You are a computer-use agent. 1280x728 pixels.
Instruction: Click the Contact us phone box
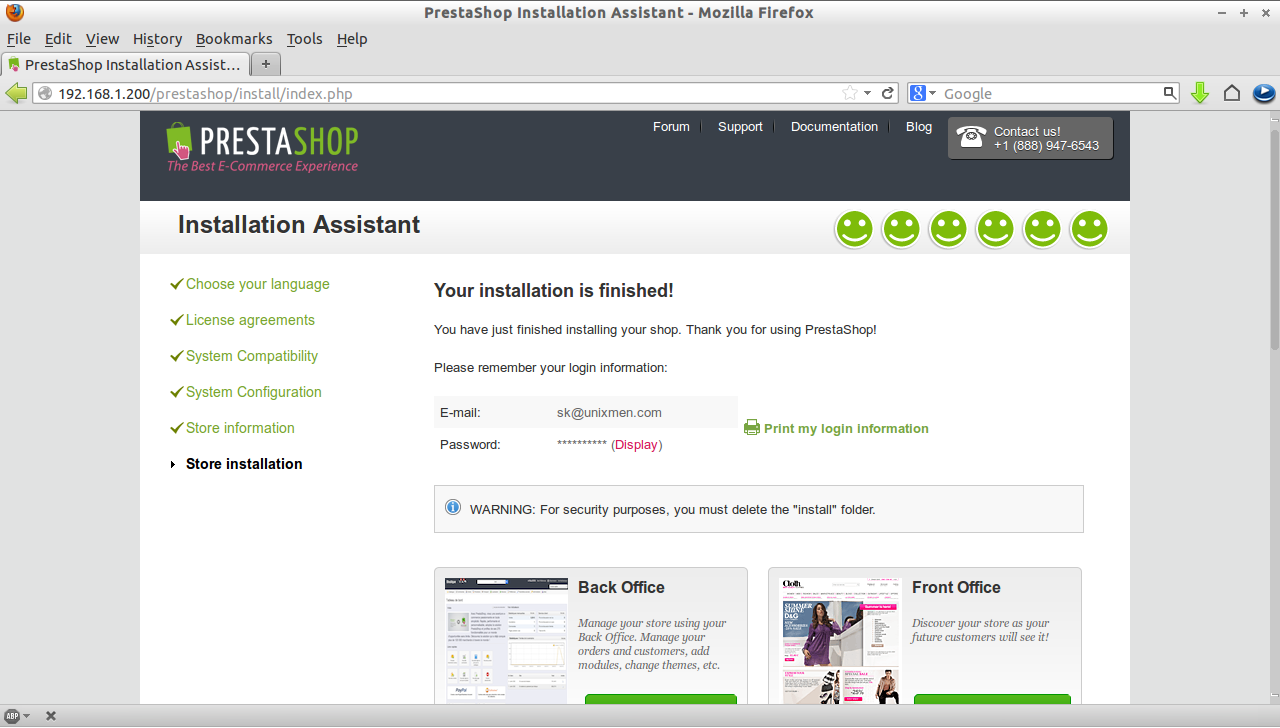(x=1030, y=138)
